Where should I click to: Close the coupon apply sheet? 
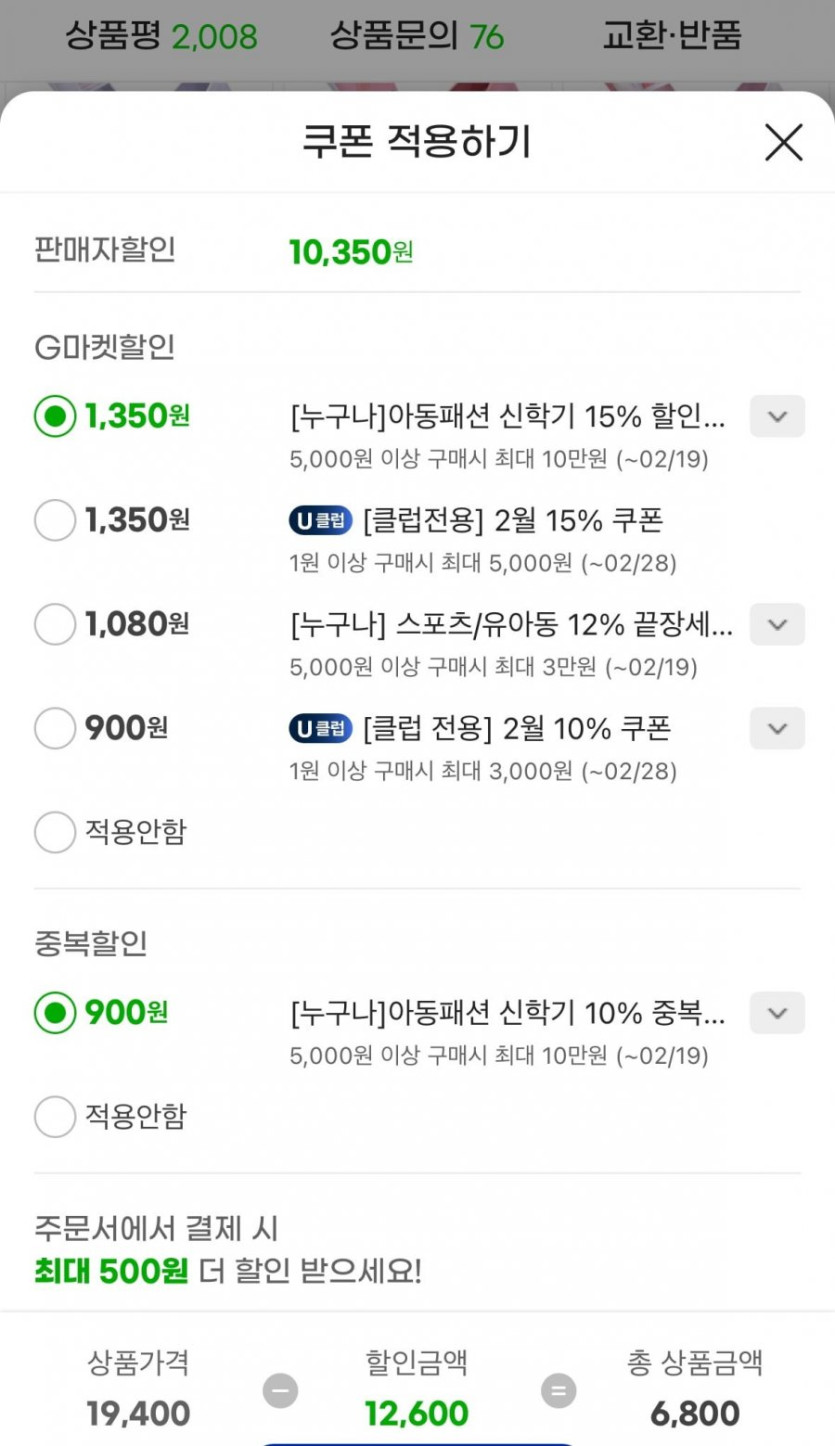(783, 143)
